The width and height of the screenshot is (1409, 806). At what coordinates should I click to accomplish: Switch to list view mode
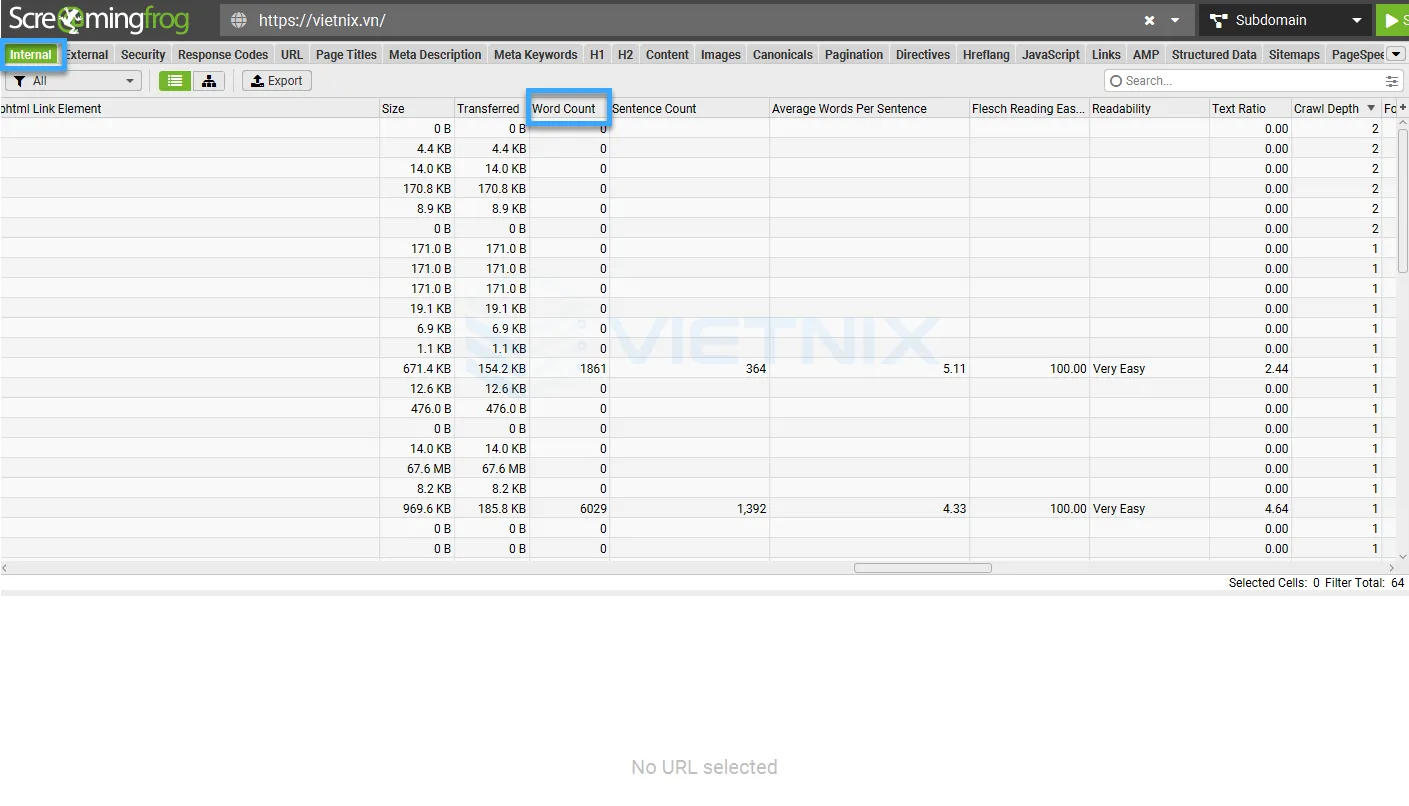pos(175,81)
